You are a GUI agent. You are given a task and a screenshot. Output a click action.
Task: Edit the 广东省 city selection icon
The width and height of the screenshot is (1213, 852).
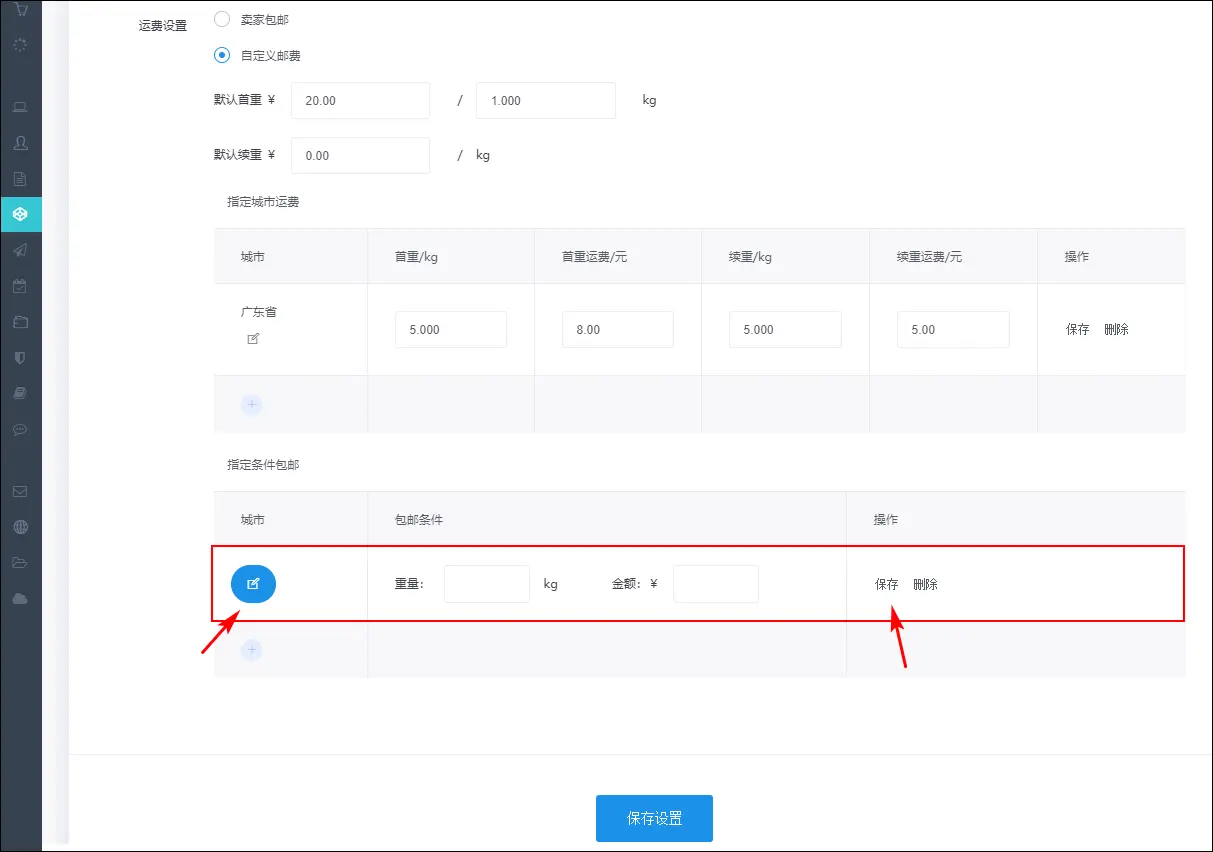253,339
